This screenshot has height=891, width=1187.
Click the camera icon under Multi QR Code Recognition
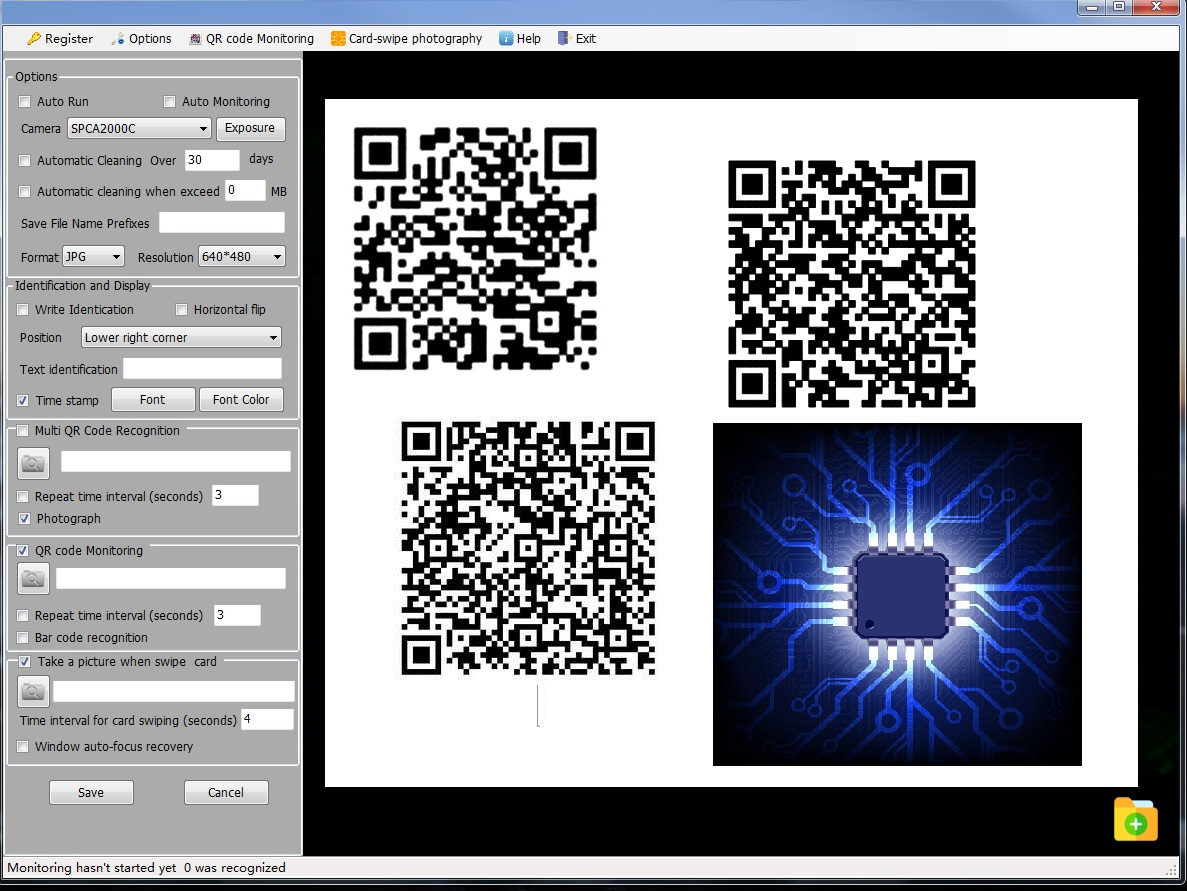click(x=33, y=462)
